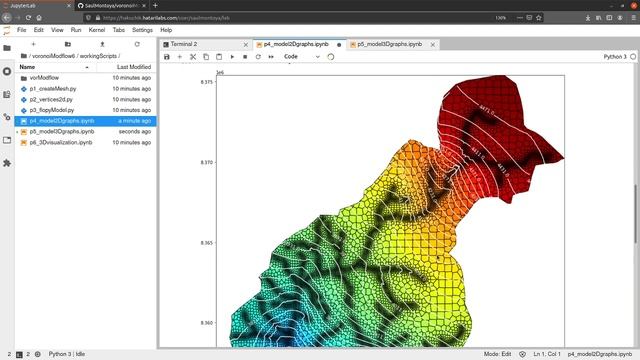This screenshot has height=360, width=640.
Task: Select p3_flopyModel.py in the file browser
Action: (86, 110)
